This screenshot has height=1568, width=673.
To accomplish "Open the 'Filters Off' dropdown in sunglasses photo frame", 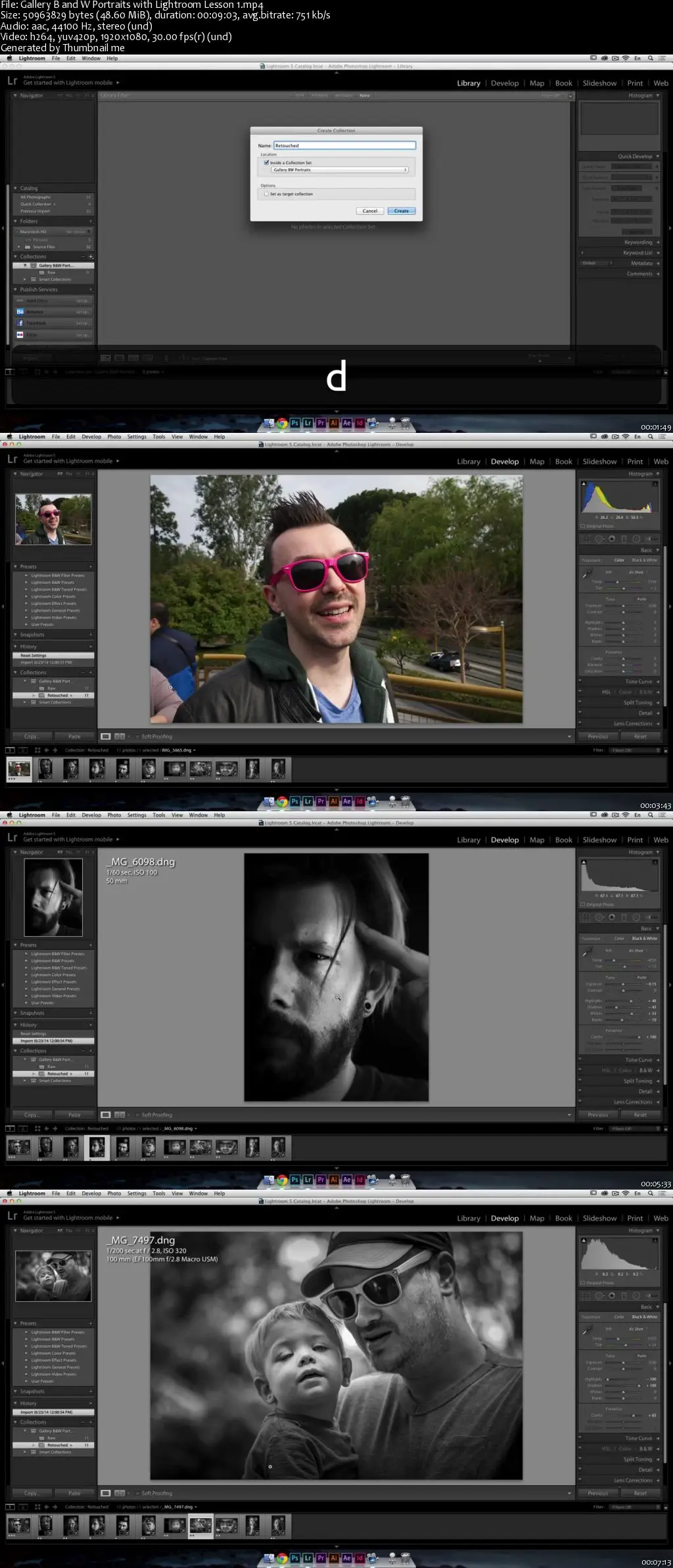I will point(634,750).
